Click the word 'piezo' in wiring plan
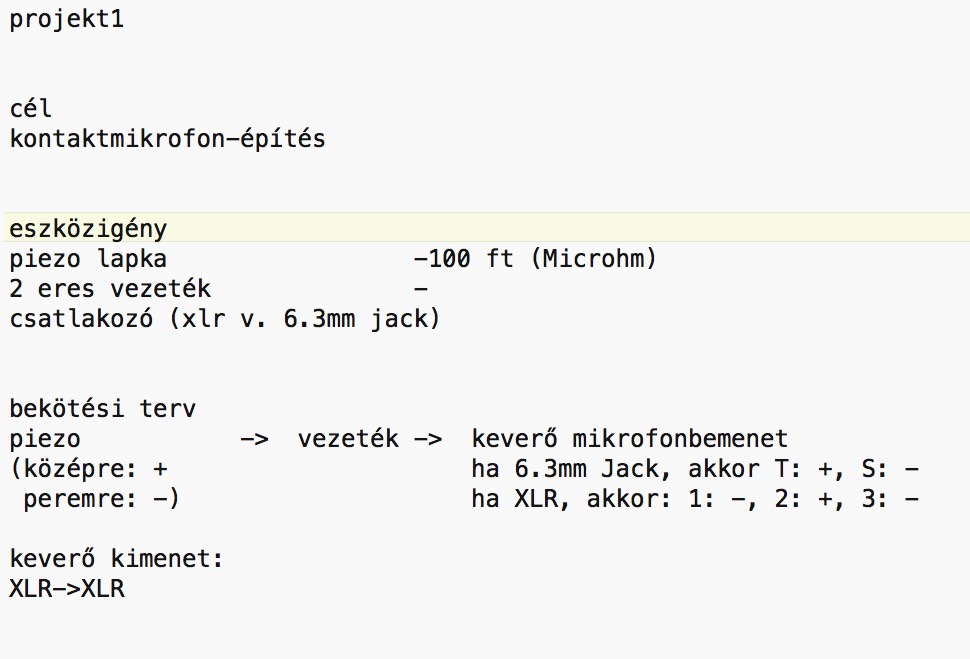Viewport: 970px width, 659px height. click(x=45, y=439)
